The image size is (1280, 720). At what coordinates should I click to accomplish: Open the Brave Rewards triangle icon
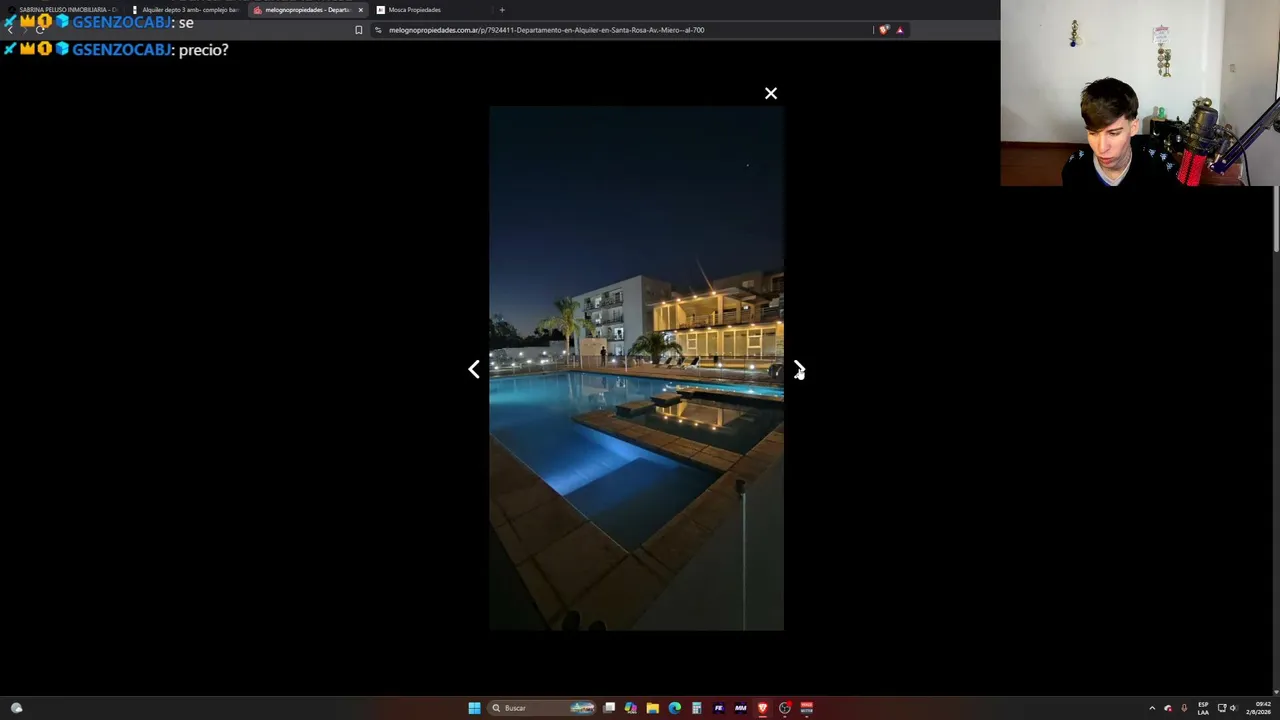899,30
